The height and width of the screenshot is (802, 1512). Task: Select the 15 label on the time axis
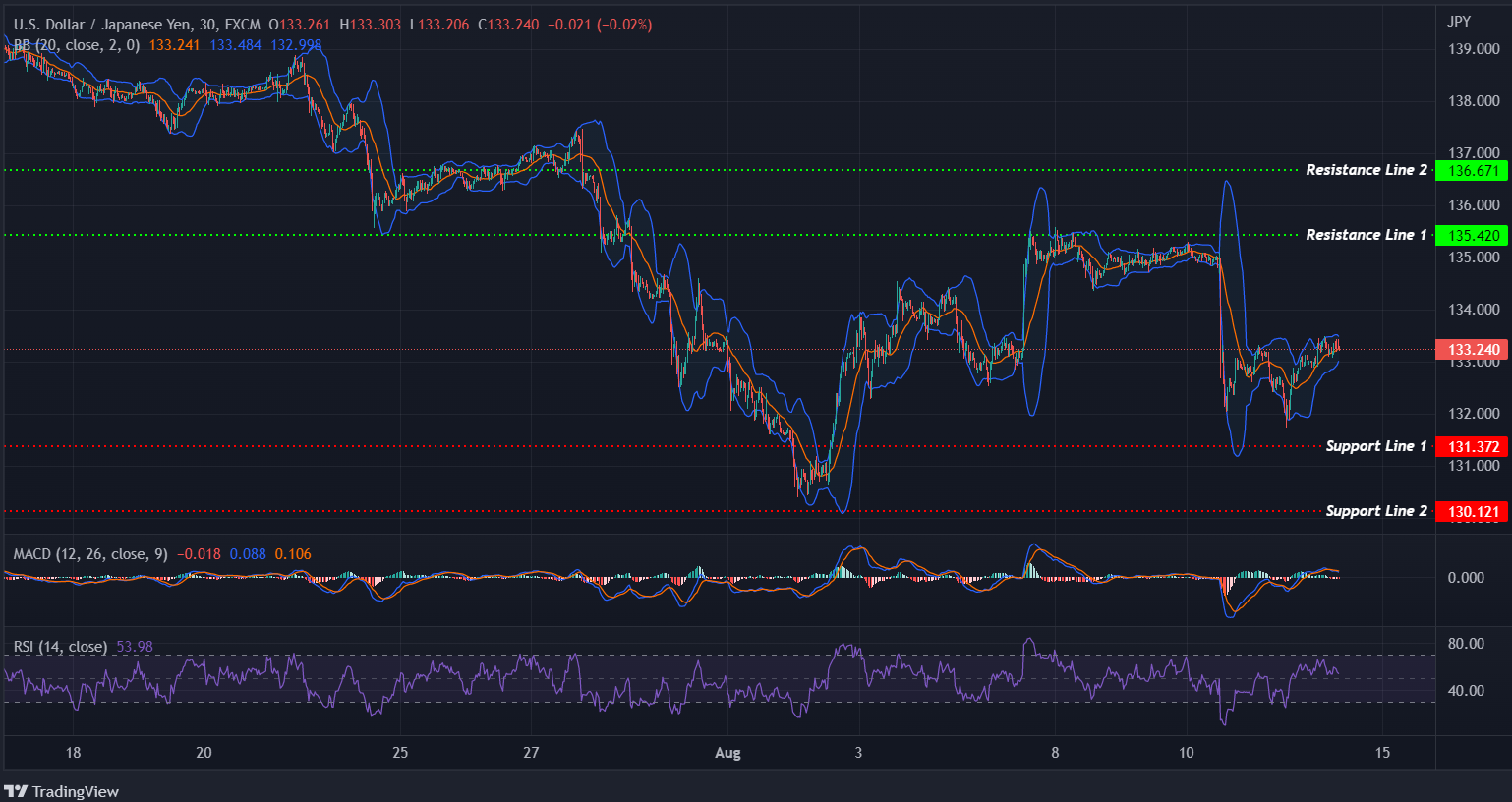[1382, 753]
